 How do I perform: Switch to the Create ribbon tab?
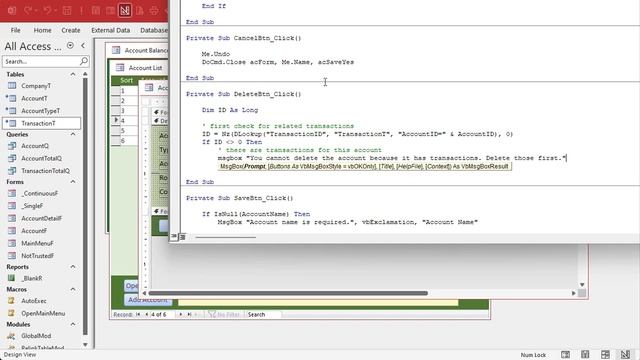pos(71,30)
